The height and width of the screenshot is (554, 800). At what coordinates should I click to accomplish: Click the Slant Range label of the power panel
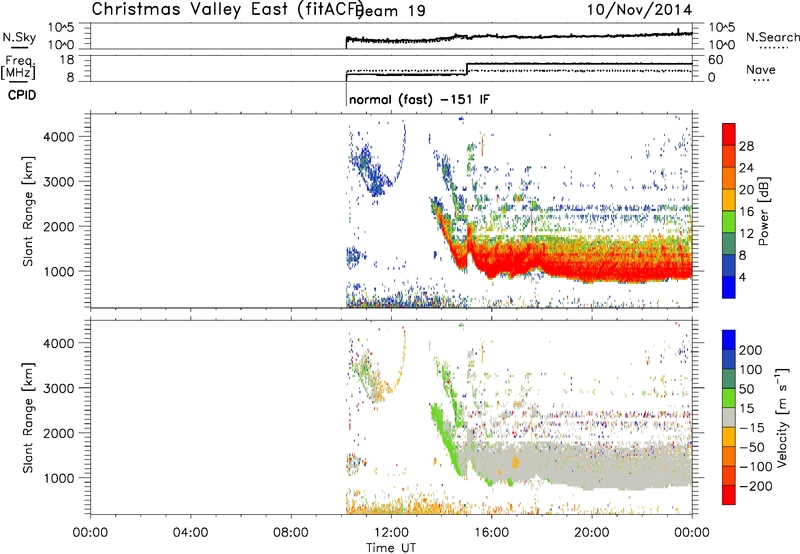click(28, 211)
